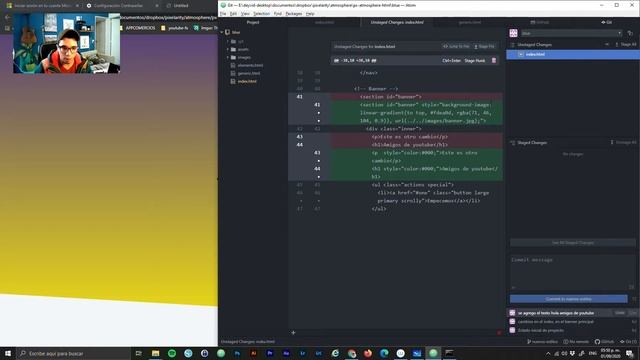Open the Selection menu

click(x=261, y=13)
